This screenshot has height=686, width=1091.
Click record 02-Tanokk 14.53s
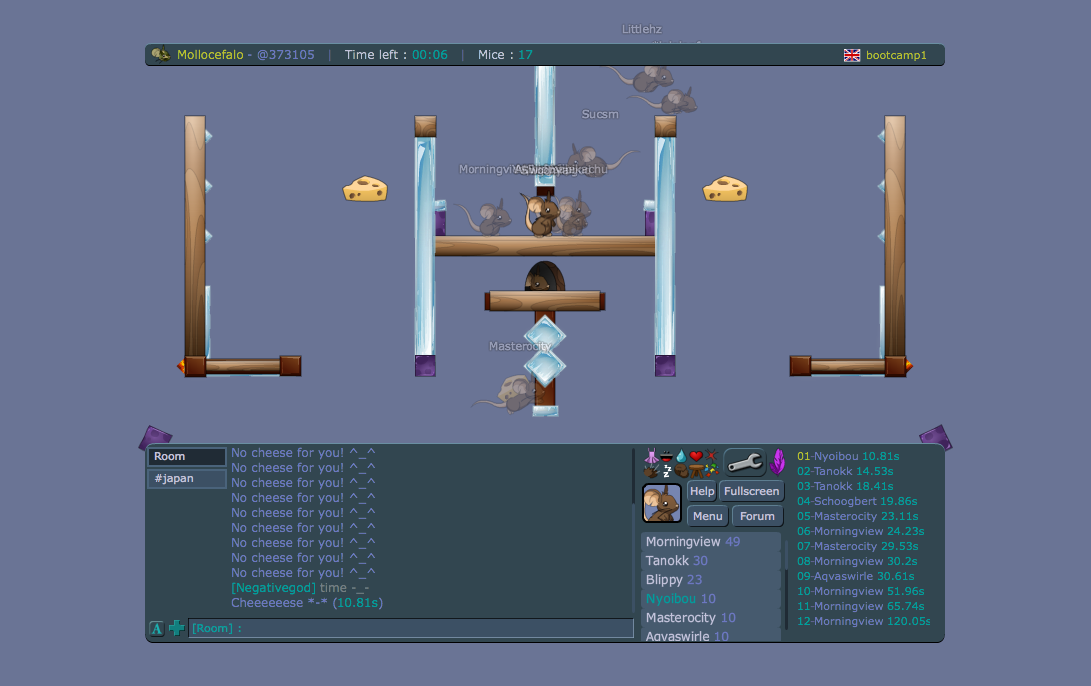[x=845, y=472]
